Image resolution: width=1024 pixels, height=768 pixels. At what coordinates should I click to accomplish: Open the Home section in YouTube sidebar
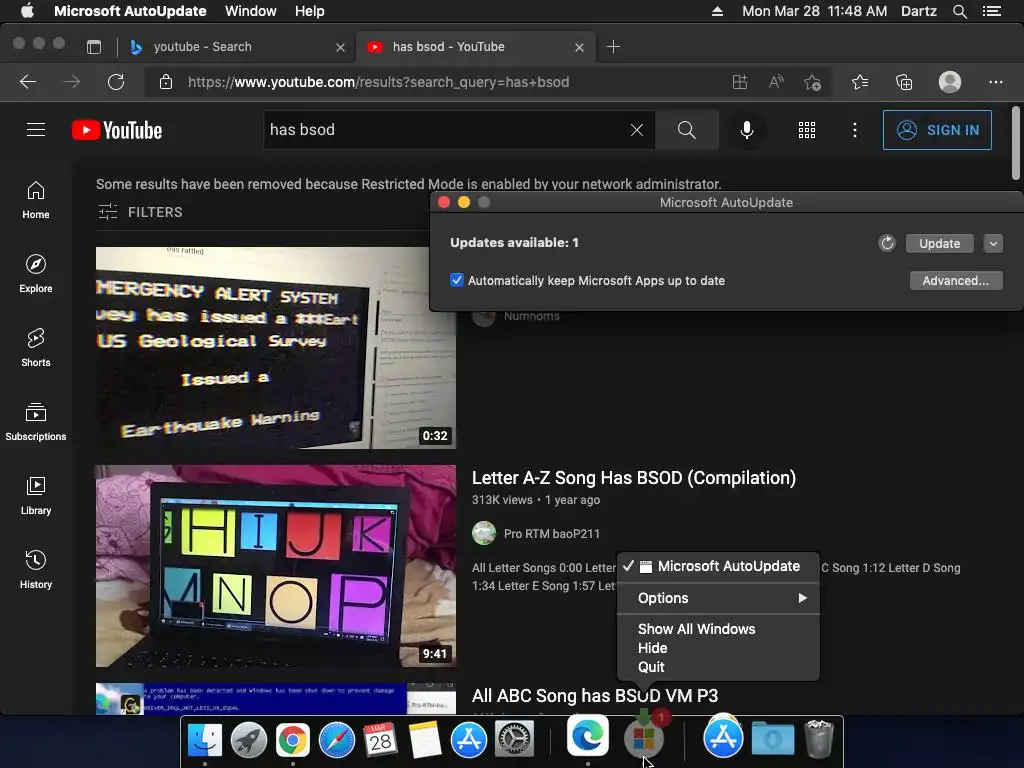click(36, 200)
